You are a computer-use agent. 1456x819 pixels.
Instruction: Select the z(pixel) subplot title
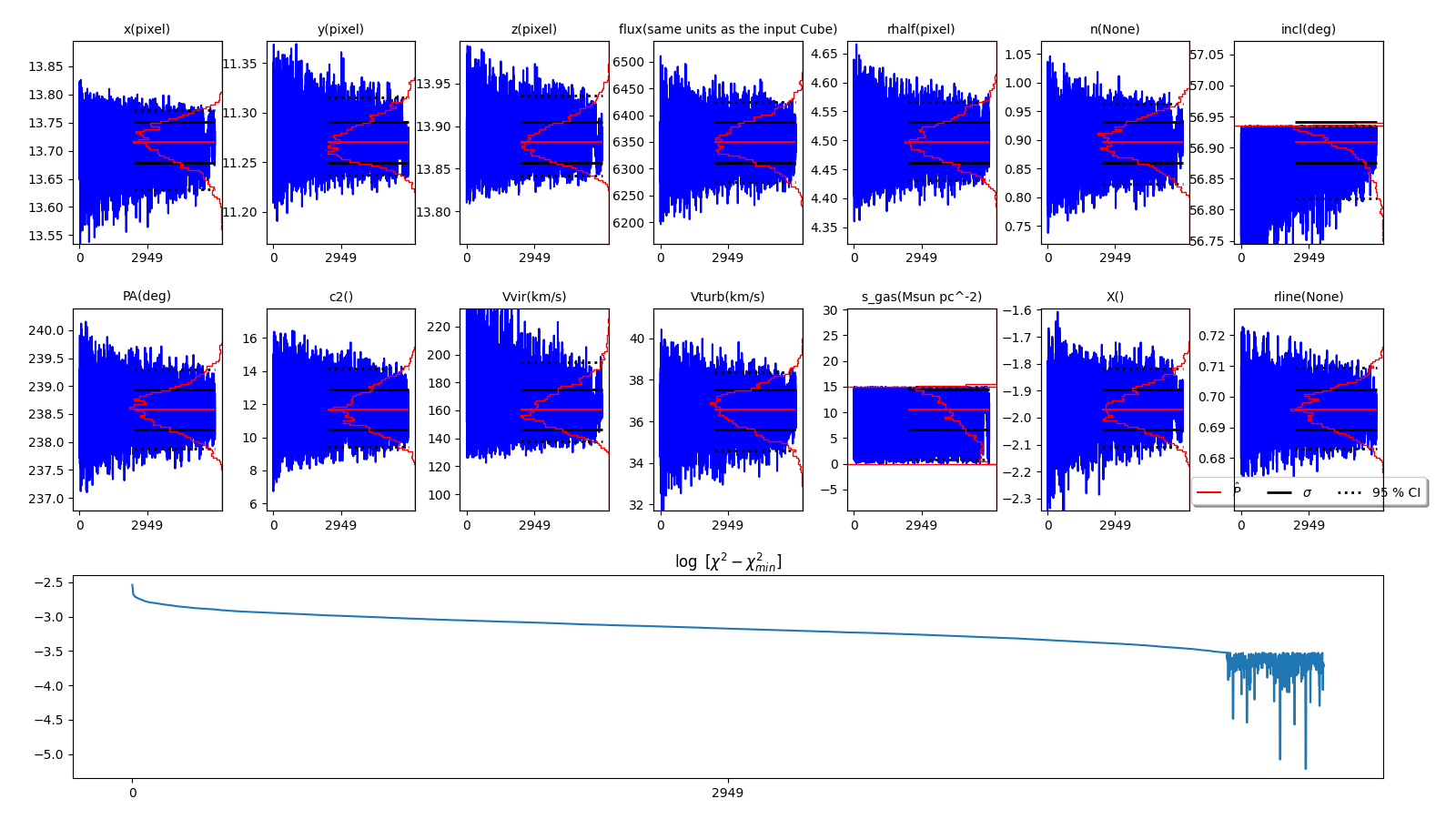click(x=533, y=29)
